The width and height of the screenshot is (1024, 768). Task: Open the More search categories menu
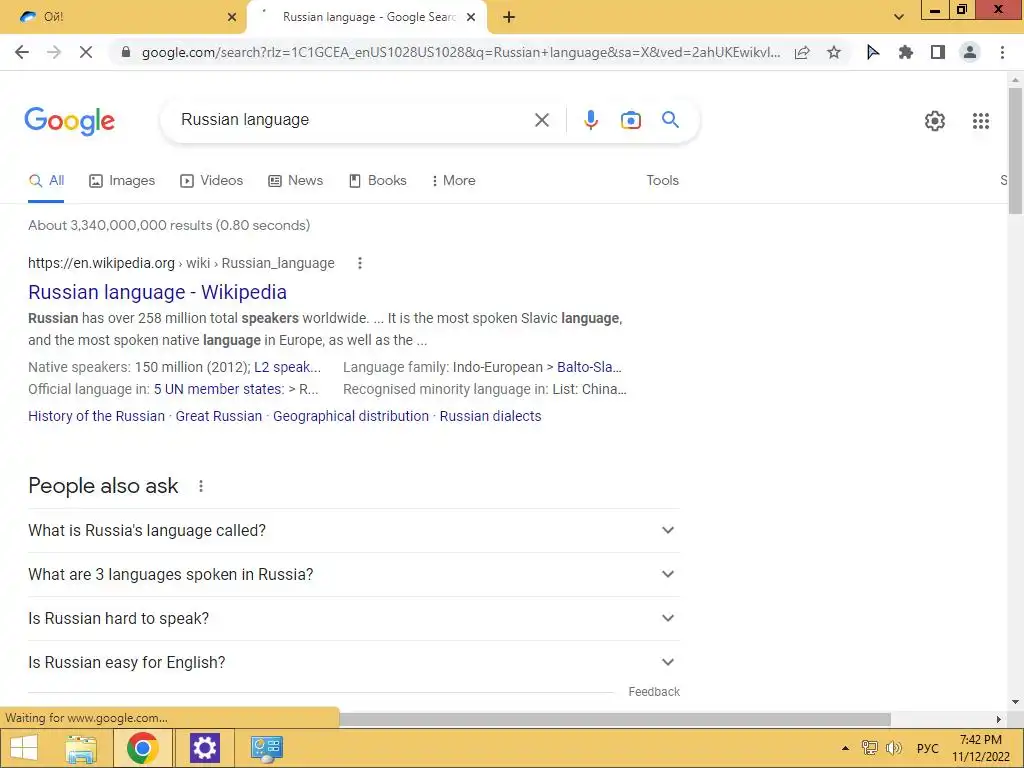[453, 180]
